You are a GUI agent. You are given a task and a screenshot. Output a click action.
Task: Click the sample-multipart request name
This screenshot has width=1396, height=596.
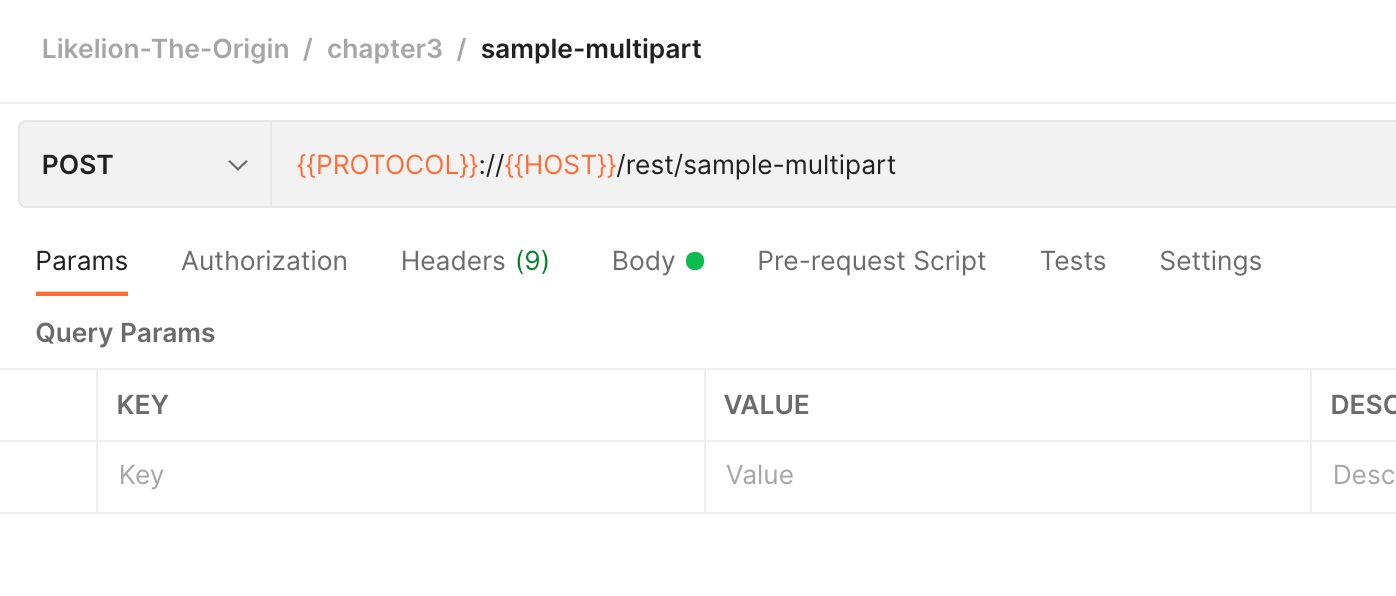(591, 49)
